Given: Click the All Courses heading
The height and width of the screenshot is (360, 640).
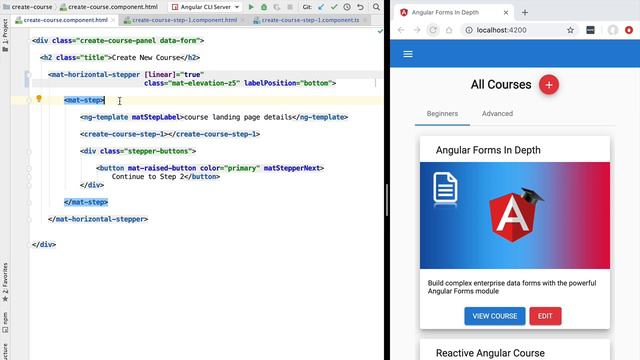Looking at the screenshot, I should 501,84.
